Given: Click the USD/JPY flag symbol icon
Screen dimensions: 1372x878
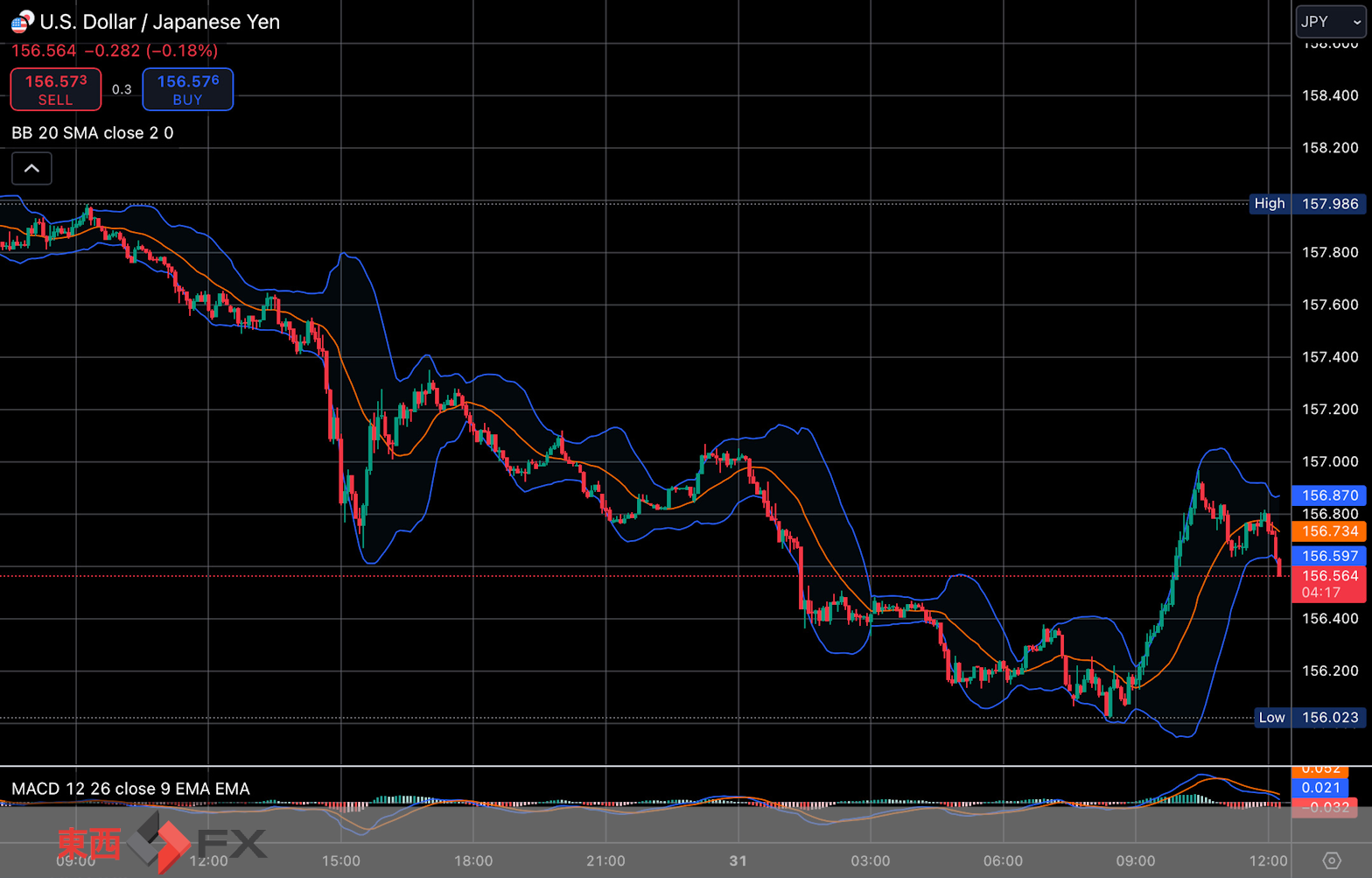Looking at the screenshot, I should [22, 21].
